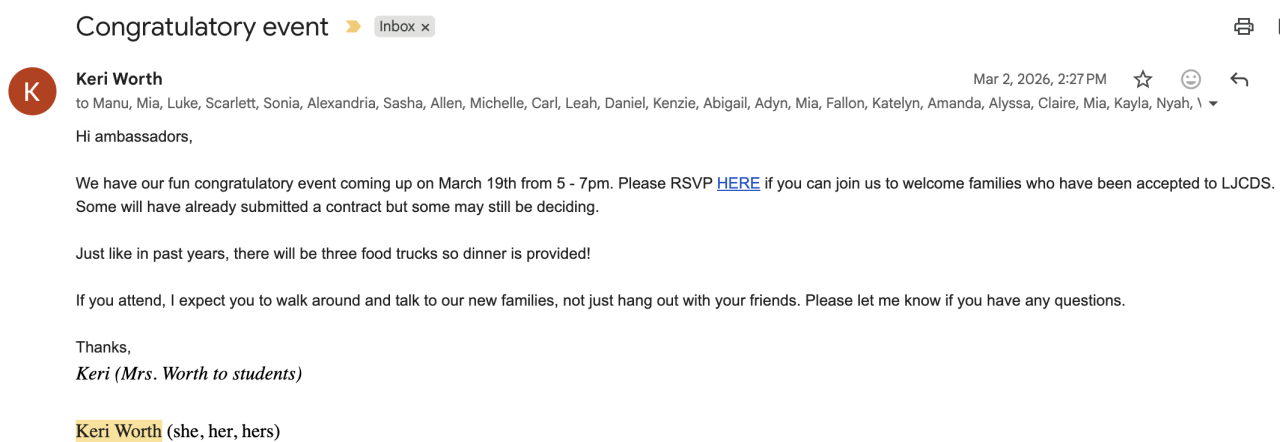Open the RSVP HERE link
1280x442 pixels.
[738, 183]
